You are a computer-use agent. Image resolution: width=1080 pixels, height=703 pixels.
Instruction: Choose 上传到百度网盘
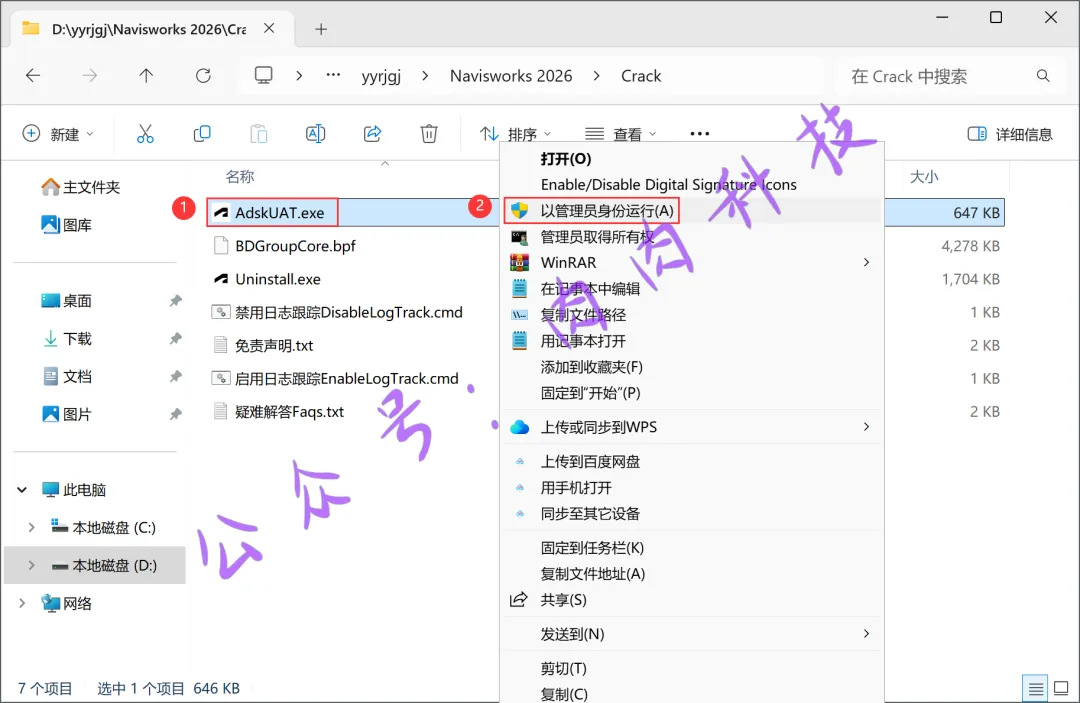click(x=692, y=461)
